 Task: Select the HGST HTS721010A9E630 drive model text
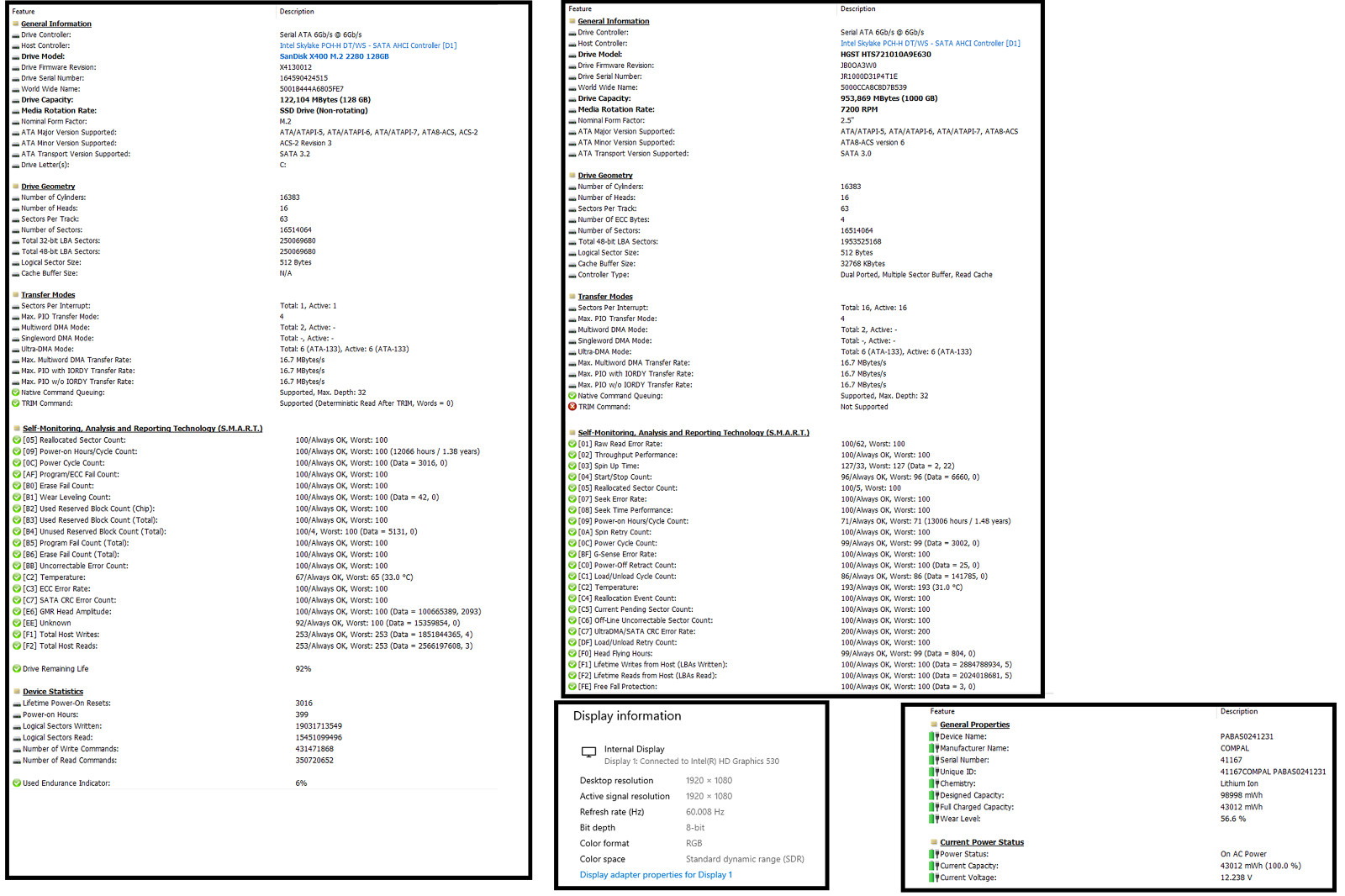pyautogui.click(x=886, y=55)
